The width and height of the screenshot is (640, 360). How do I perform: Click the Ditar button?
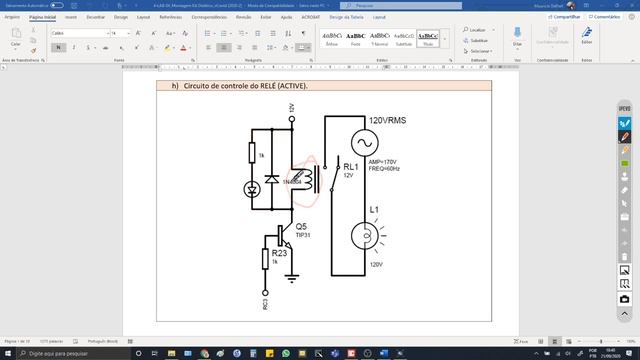click(517, 37)
